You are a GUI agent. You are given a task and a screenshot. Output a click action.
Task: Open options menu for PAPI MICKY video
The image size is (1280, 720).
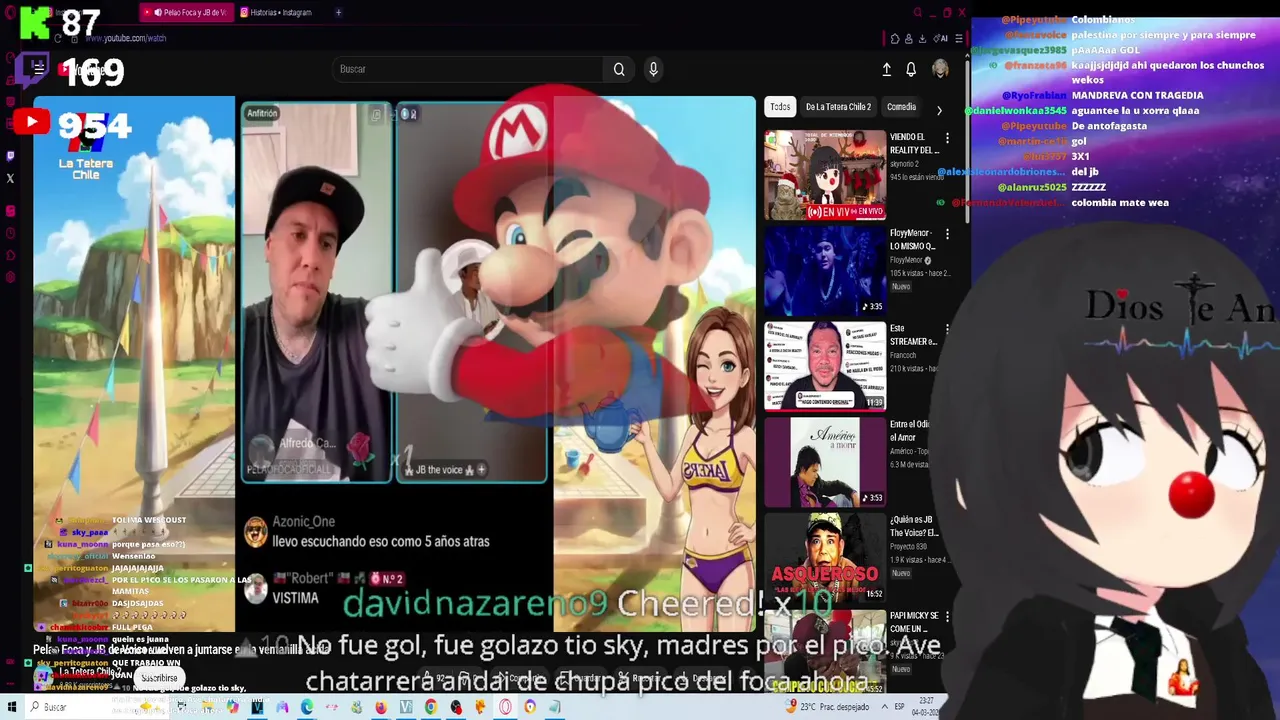(947, 617)
